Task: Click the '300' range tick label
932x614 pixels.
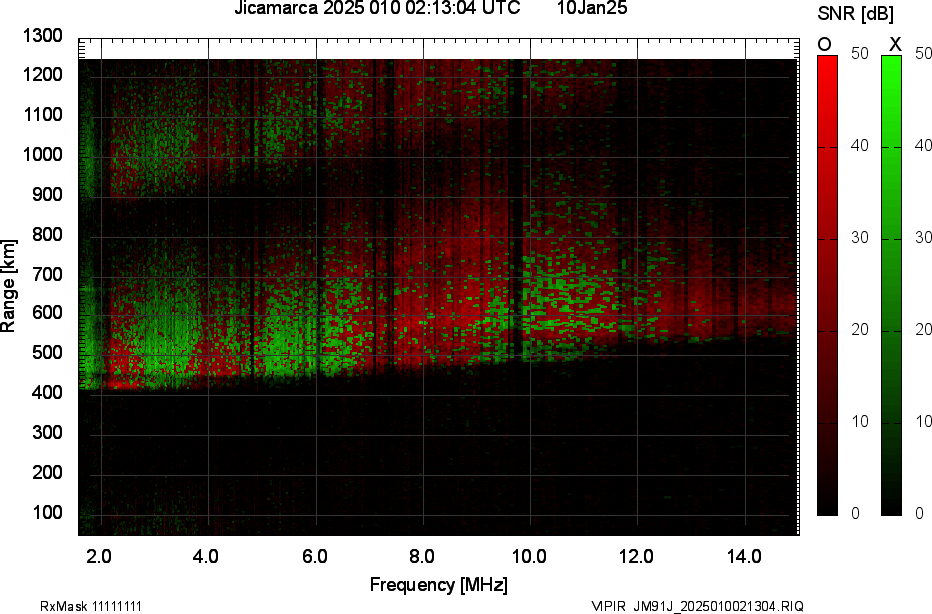Action: pos(46,432)
